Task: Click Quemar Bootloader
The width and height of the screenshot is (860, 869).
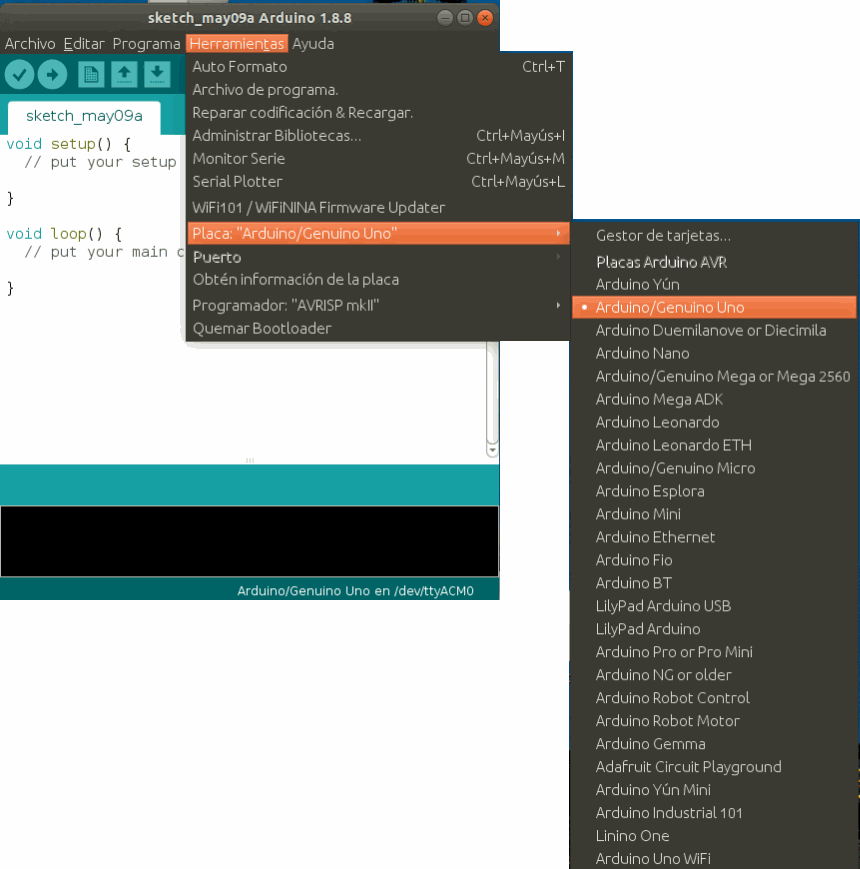Action: click(x=378, y=329)
